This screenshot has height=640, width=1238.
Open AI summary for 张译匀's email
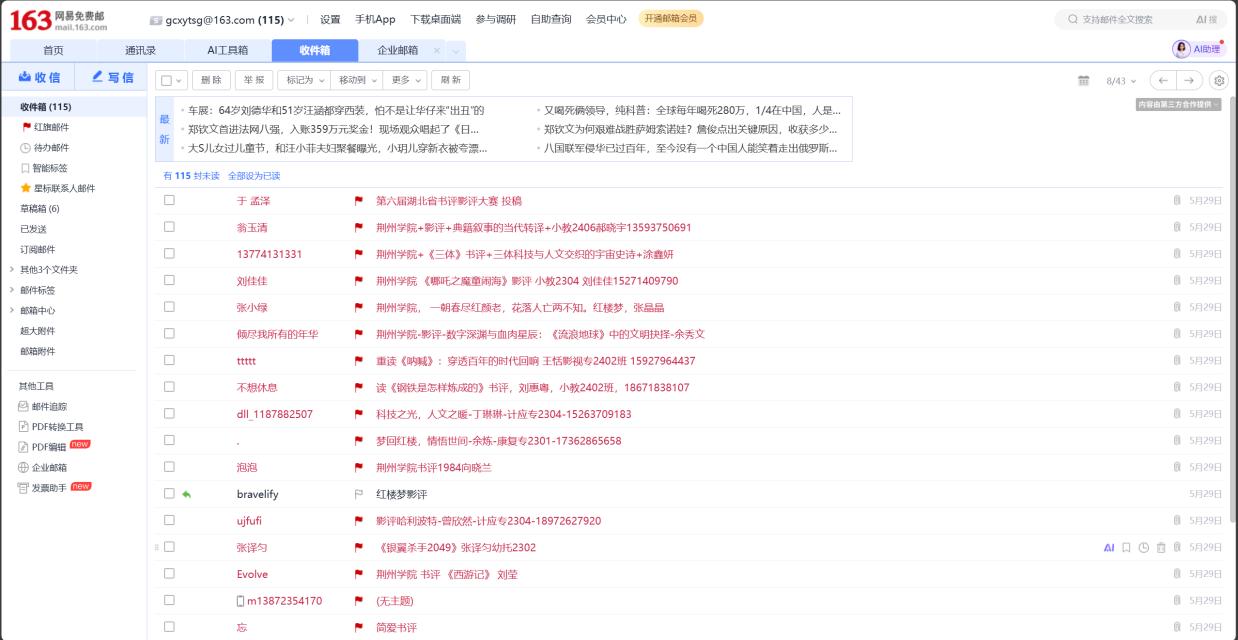1110,547
